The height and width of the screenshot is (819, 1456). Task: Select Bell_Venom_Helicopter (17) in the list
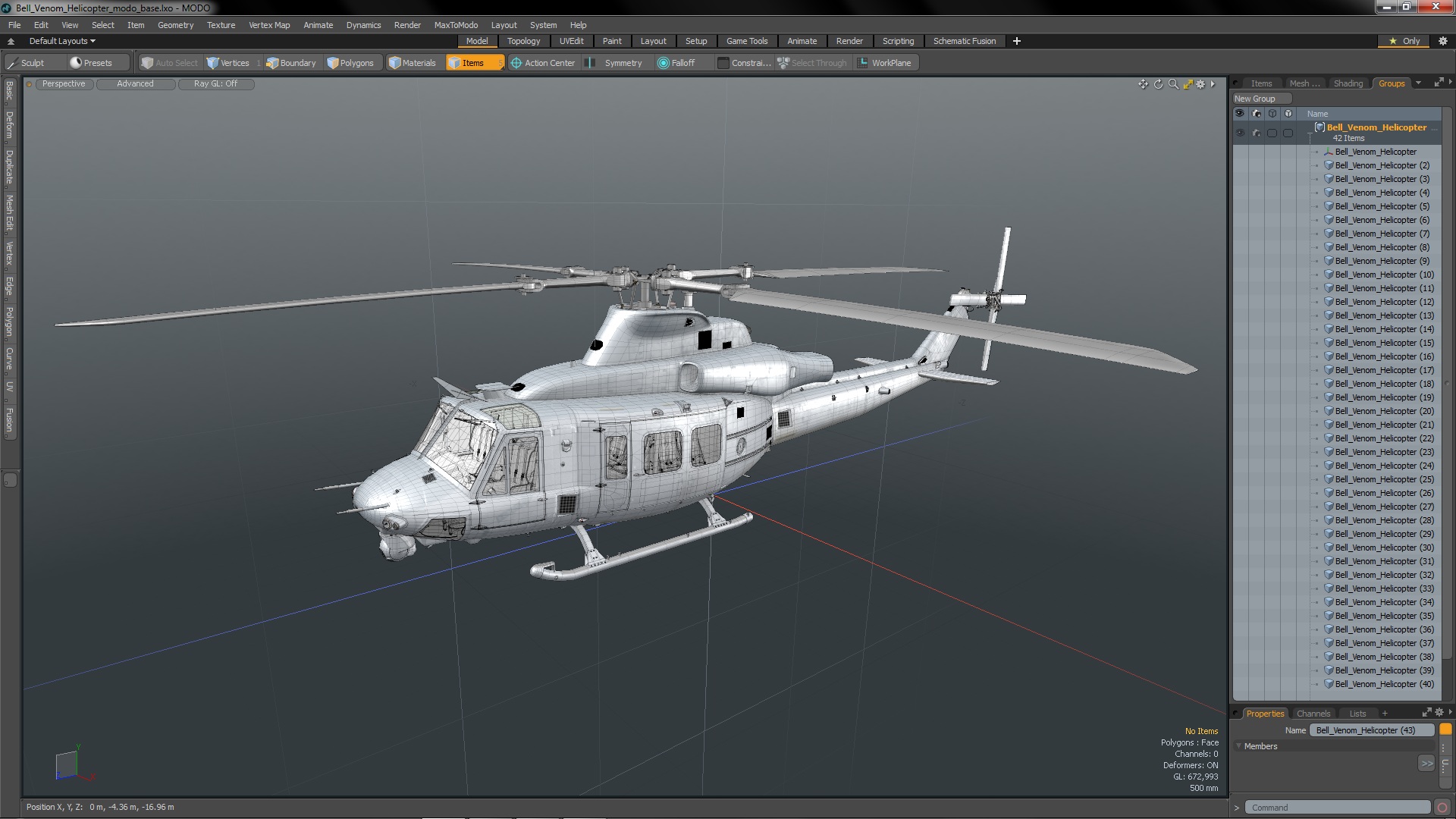[x=1384, y=370]
